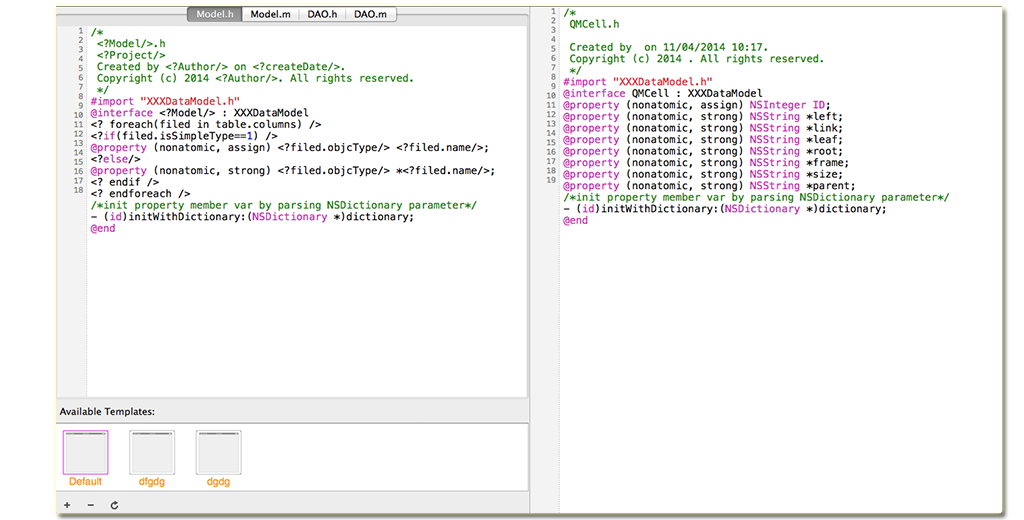Click the '<?else/>' template line
This screenshot has height=520, width=1024.
coord(116,159)
